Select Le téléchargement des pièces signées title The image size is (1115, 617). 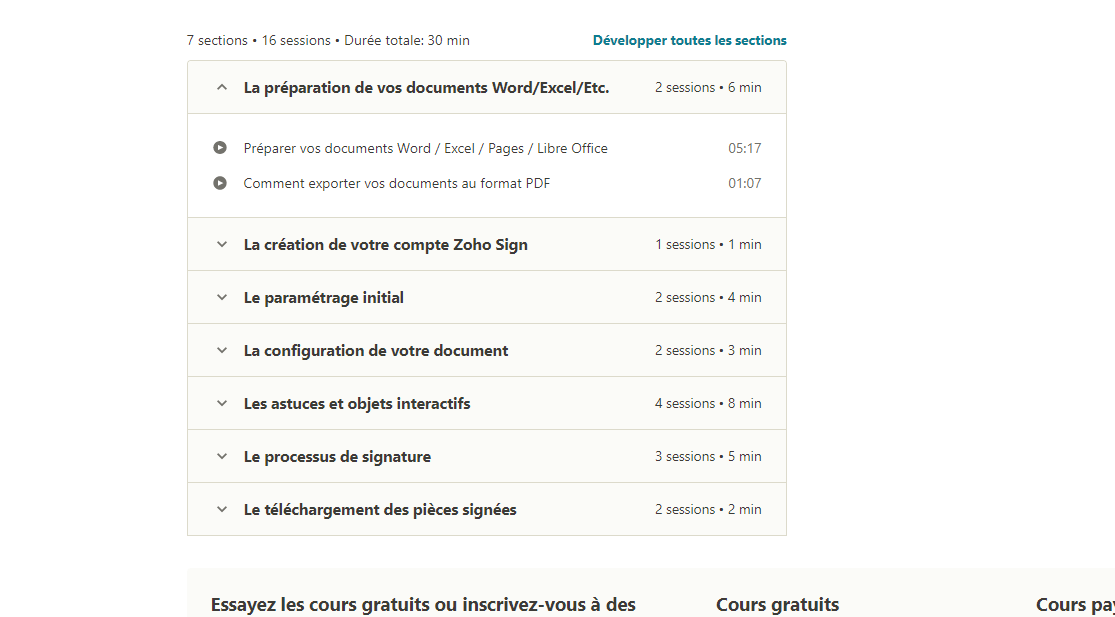click(x=379, y=510)
